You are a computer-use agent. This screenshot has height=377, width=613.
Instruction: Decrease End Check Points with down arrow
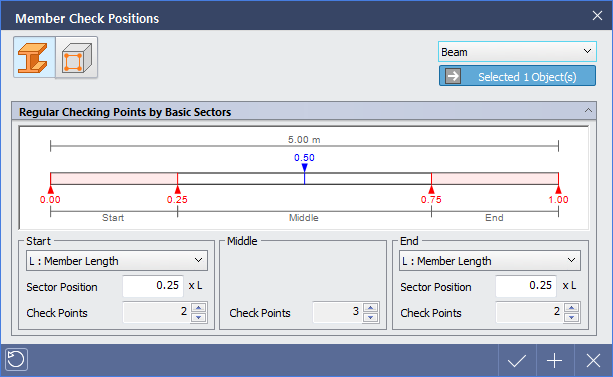pyautogui.click(x=572, y=317)
